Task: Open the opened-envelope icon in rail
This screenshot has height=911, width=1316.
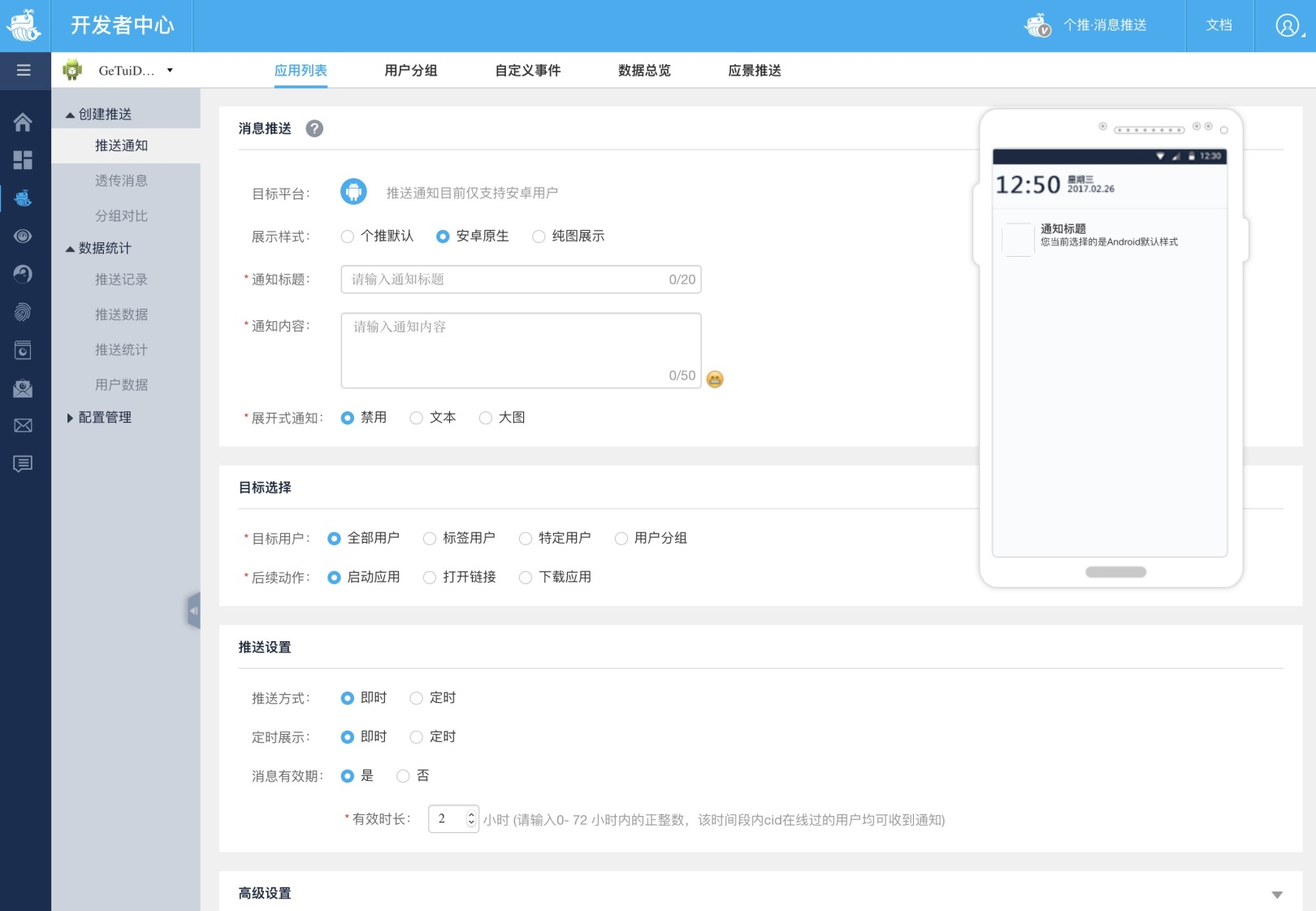Action: [x=23, y=388]
